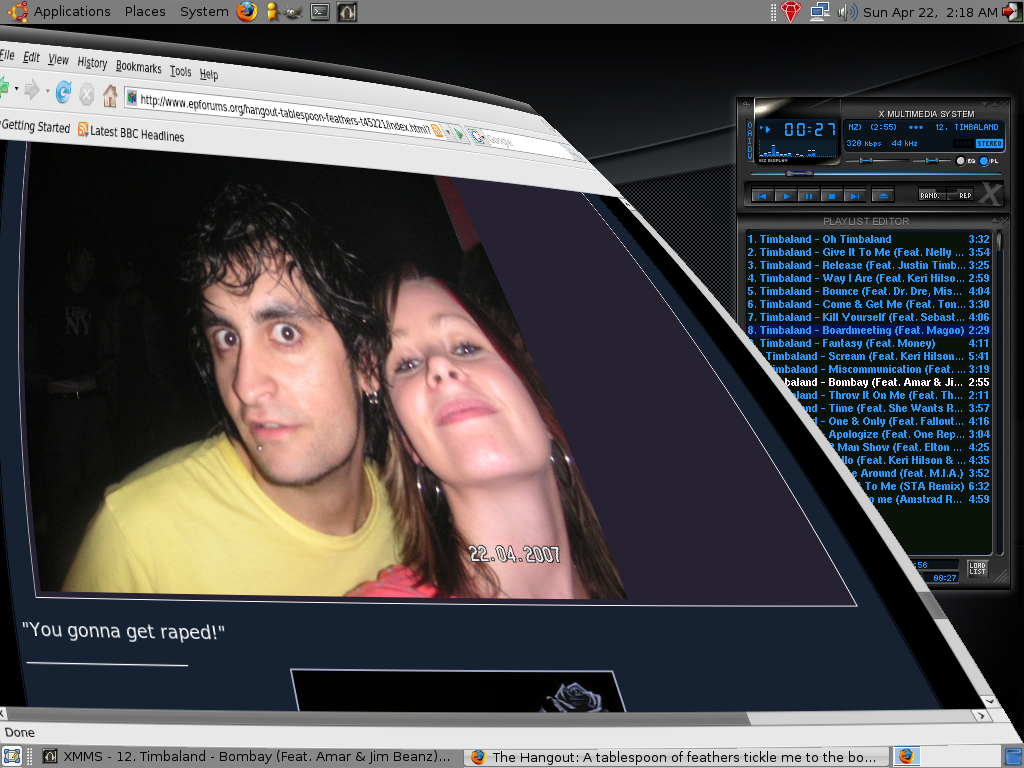Click the red ruby tray icon
1024x768 pixels.
790,12
